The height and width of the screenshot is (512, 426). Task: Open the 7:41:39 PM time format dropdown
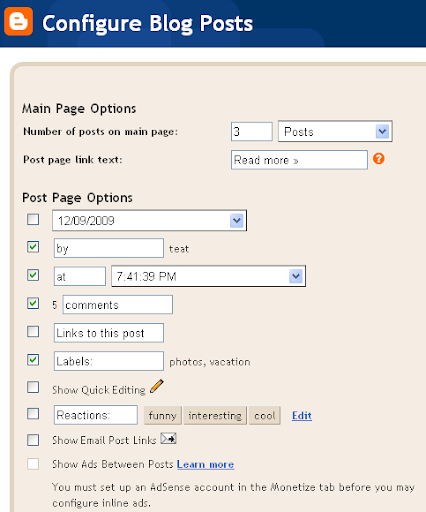tap(208, 276)
